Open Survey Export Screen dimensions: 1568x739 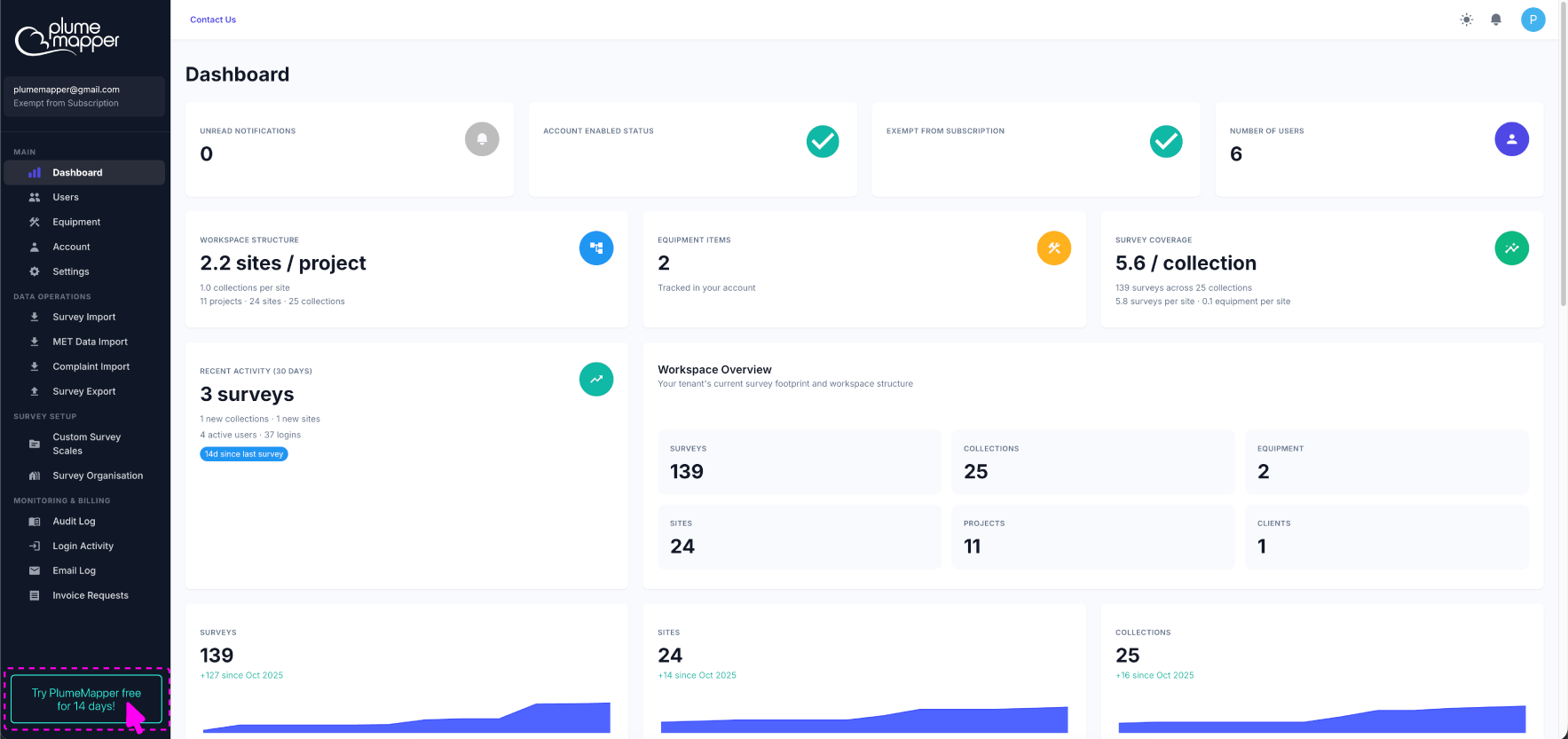[84, 392]
